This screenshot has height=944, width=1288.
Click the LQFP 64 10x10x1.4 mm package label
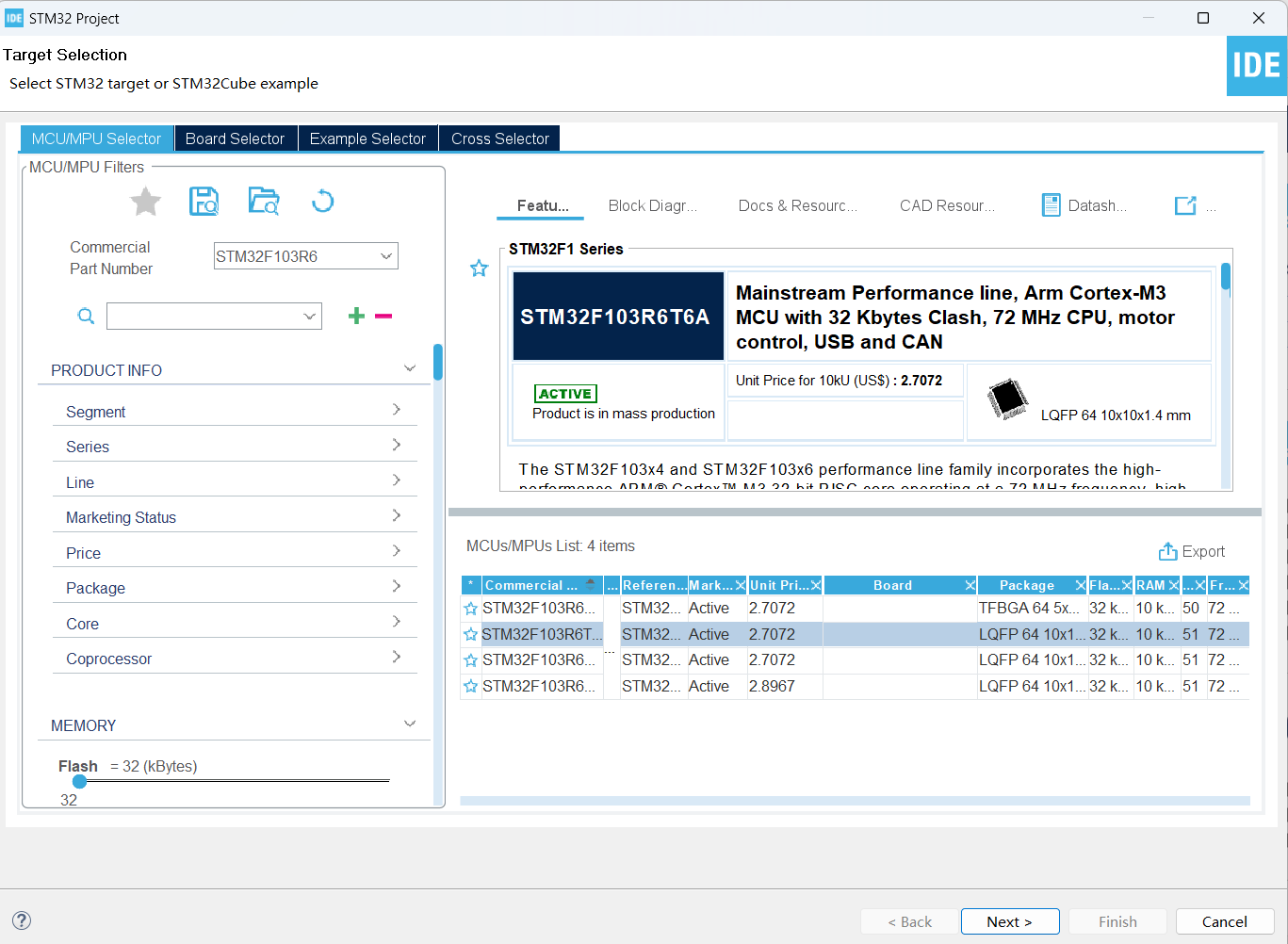[1116, 415]
